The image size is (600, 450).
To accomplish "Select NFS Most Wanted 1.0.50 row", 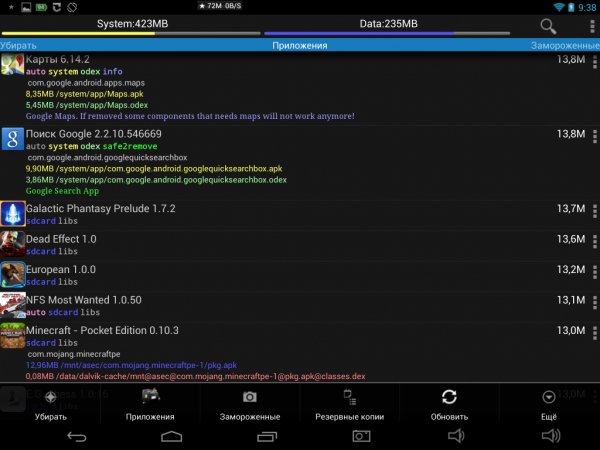I will 300,305.
